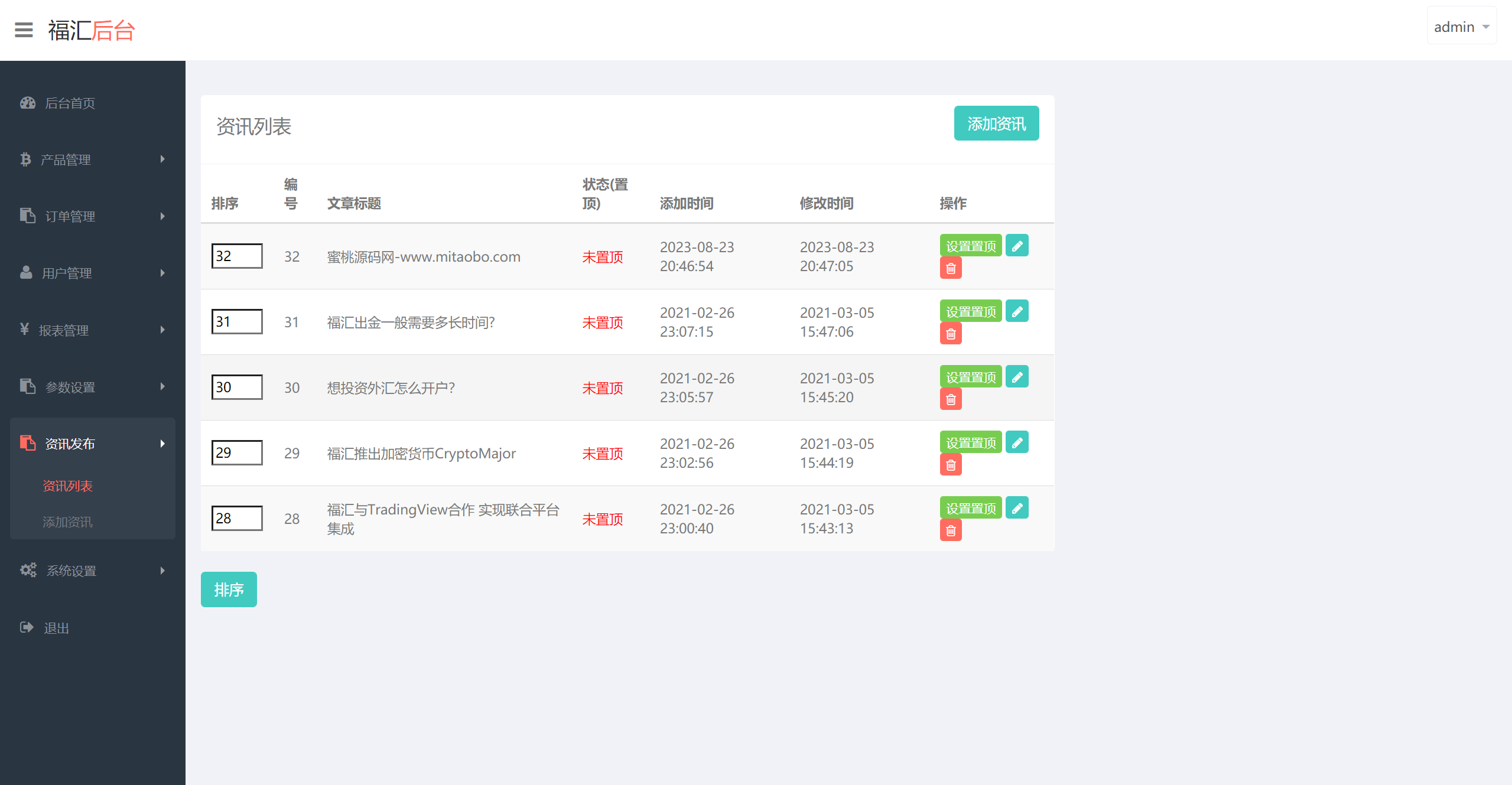Click red trash icon for article 31
Viewport: 1512px width, 785px height.
[x=951, y=334]
